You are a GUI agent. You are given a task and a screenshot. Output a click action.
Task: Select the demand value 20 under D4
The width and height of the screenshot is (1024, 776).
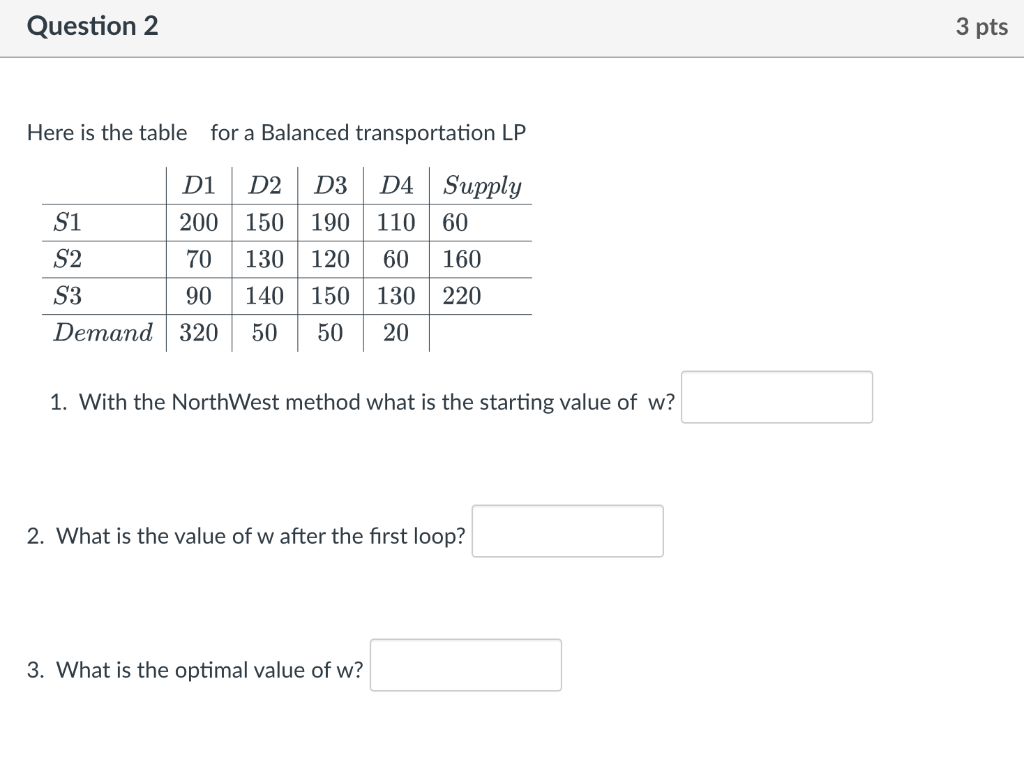tap(395, 332)
